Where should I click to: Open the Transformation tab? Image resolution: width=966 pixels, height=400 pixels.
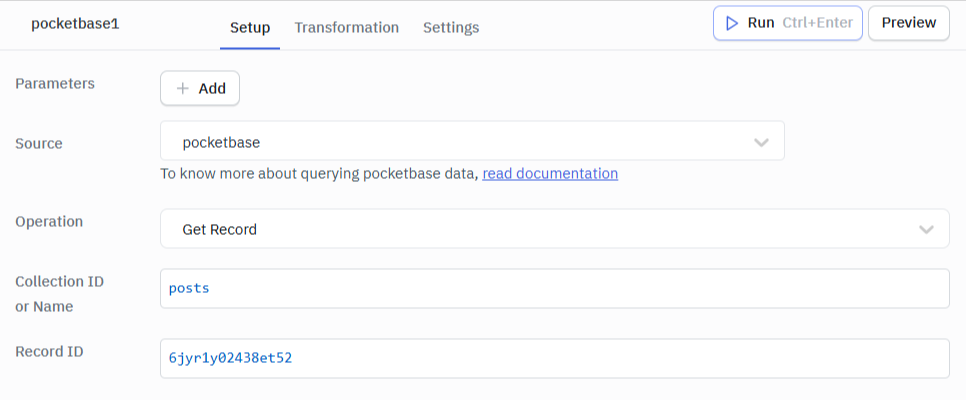346,28
